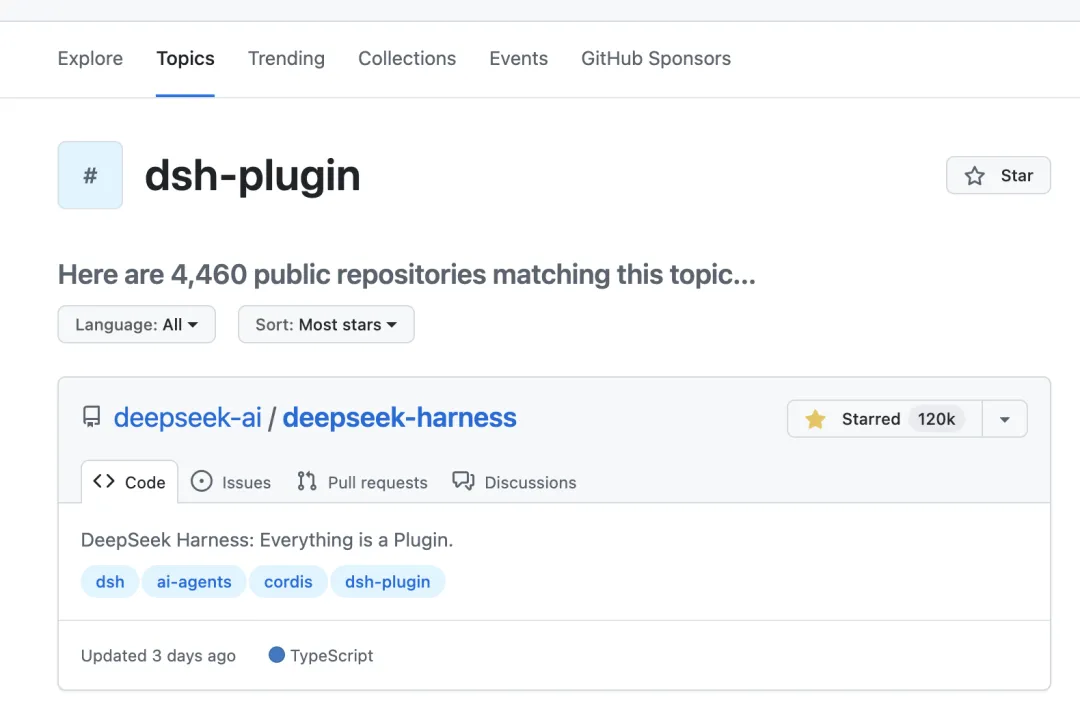This screenshot has width=1080, height=710.
Task: Click the yellow filled star icon
Action: point(815,419)
